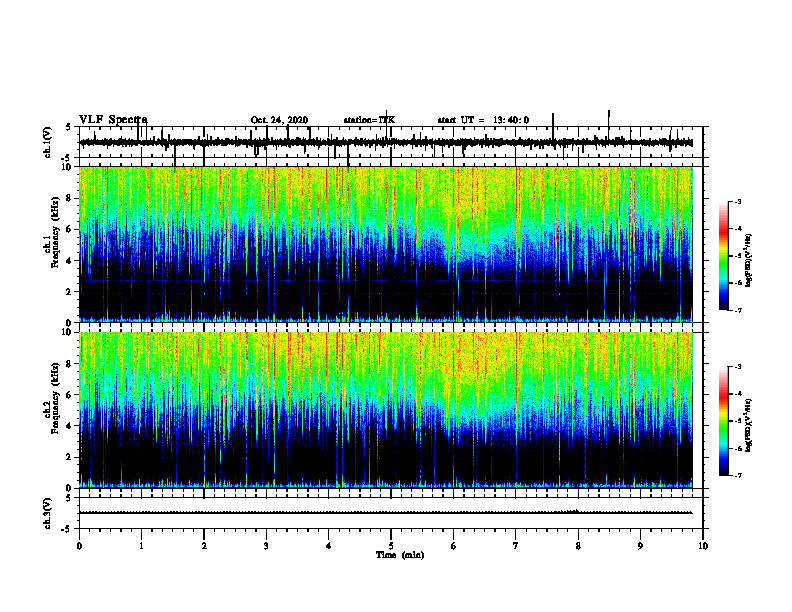Click the ch.2 colorbar log(PSD) unit label
Viewport: 792px width, 612px height.
click(749, 425)
